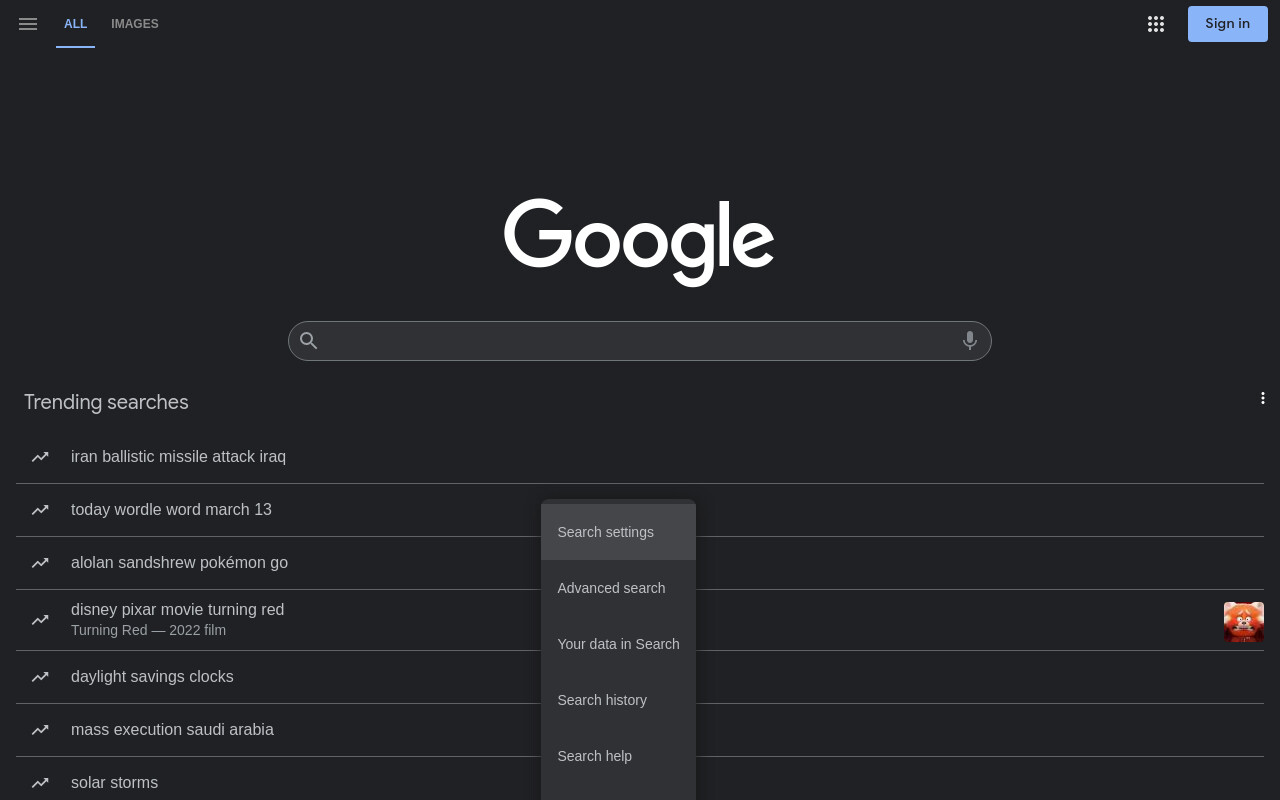Open the hamburger main menu
Screen dimensions: 1280x800
(x=28, y=24)
